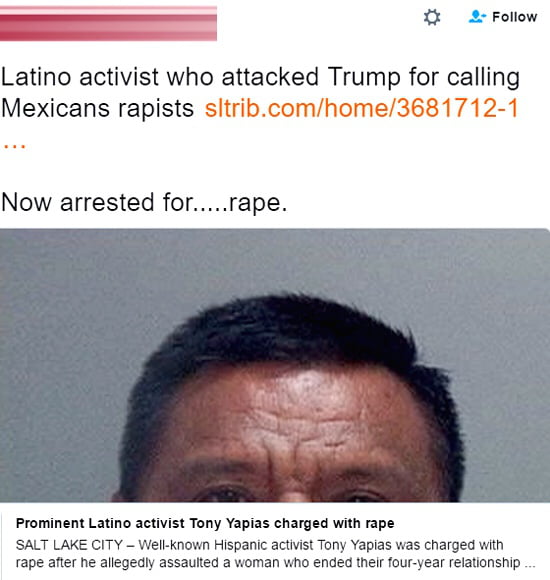
Task: Open the redacted pink username bar
Action: (108, 23)
